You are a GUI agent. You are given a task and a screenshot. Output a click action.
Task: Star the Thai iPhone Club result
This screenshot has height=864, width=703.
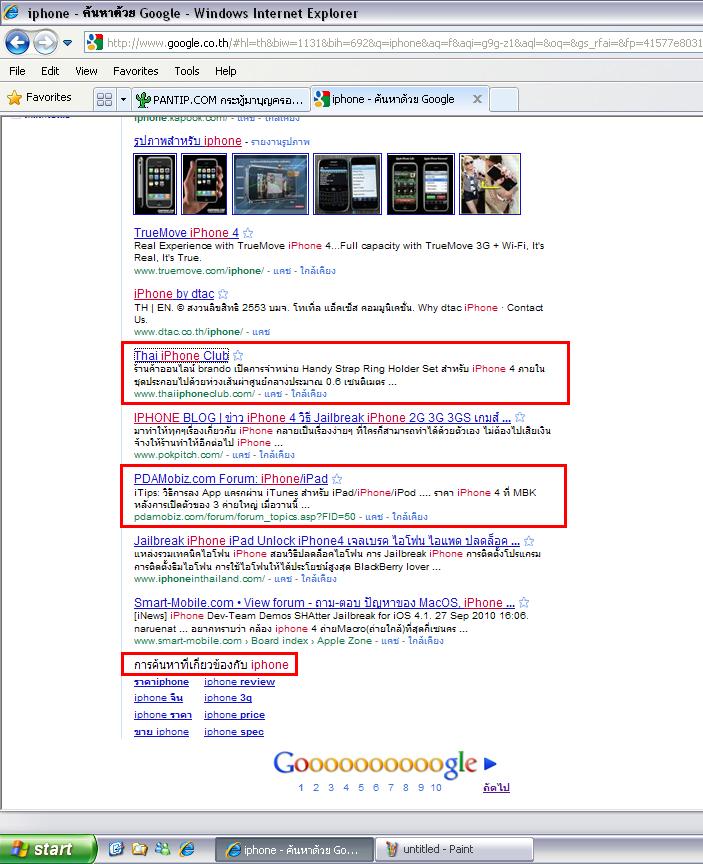point(238,356)
